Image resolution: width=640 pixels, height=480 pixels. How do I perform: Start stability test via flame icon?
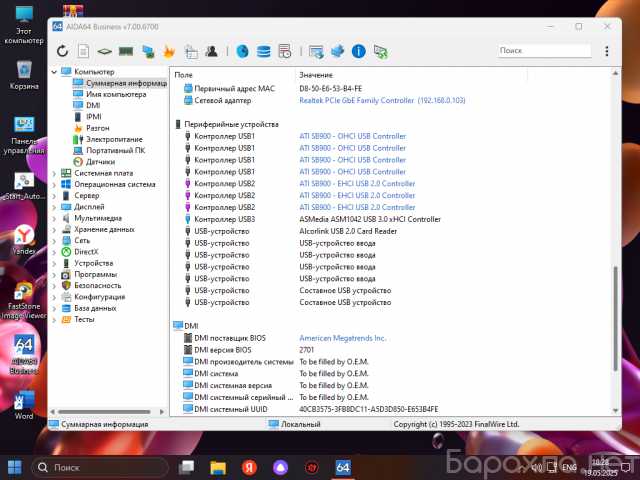coord(169,51)
